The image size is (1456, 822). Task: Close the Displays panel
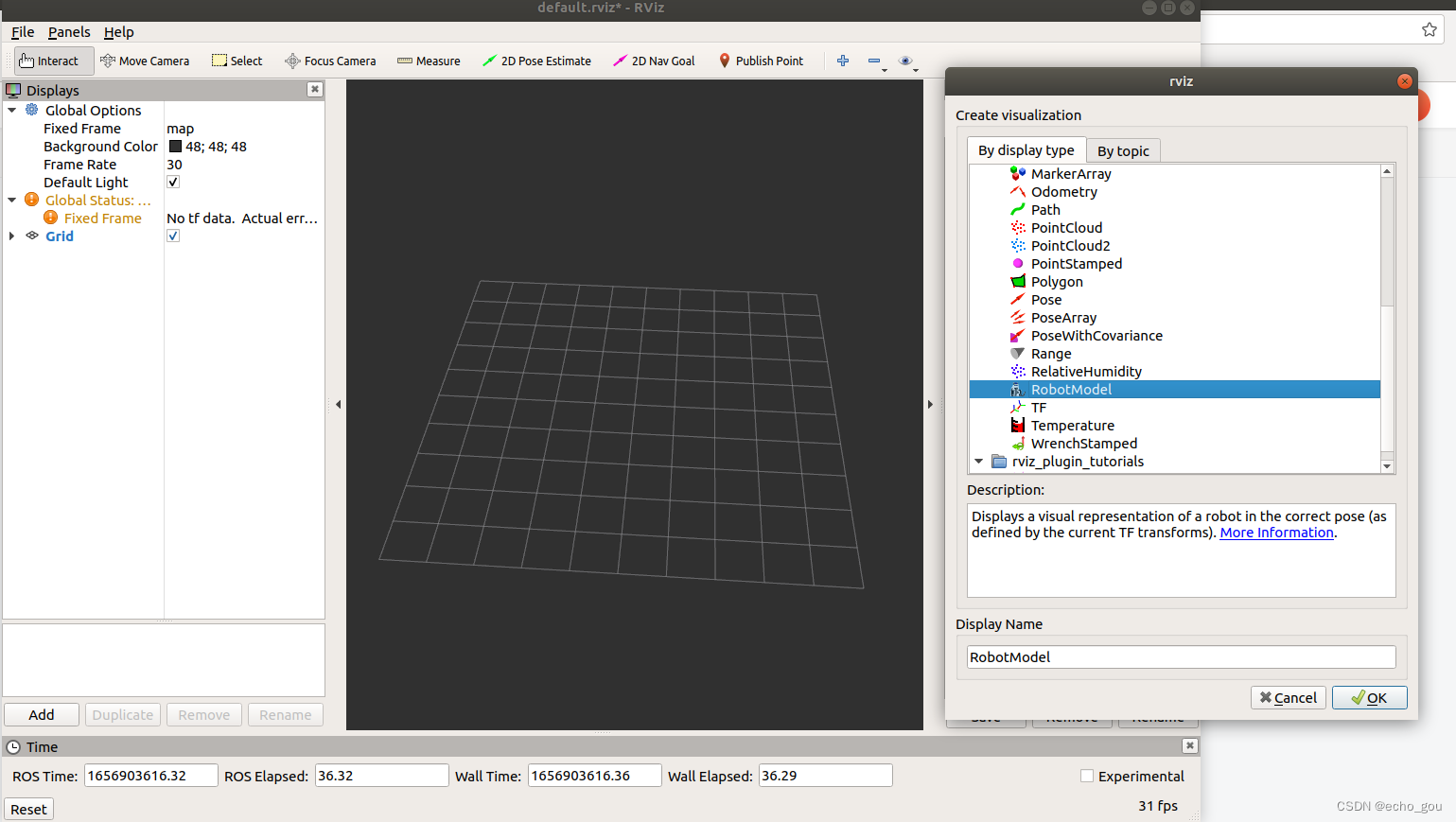click(x=315, y=89)
